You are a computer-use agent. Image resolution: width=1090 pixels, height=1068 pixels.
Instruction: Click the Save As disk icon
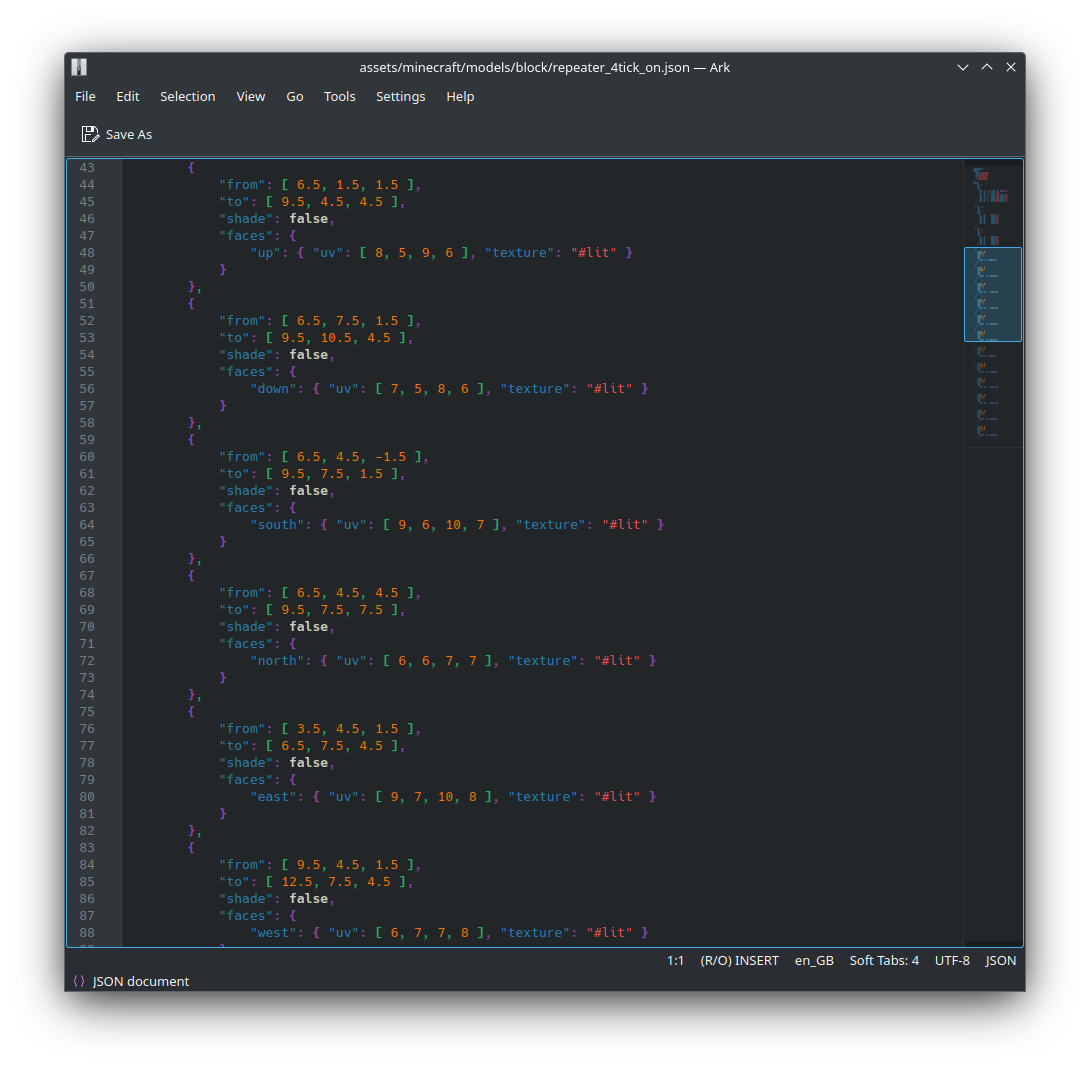pyautogui.click(x=90, y=134)
